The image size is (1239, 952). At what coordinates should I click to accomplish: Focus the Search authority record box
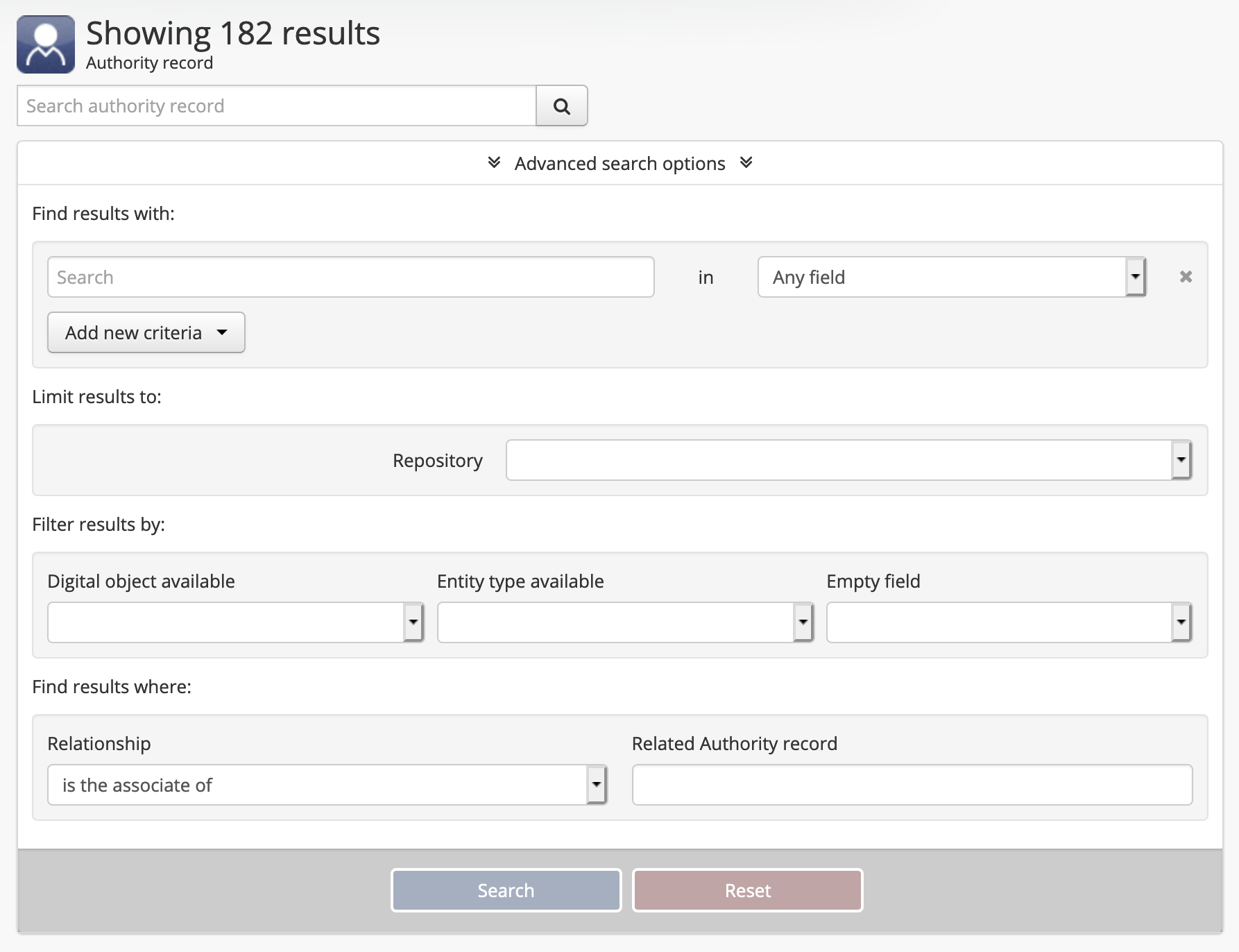pos(276,106)
